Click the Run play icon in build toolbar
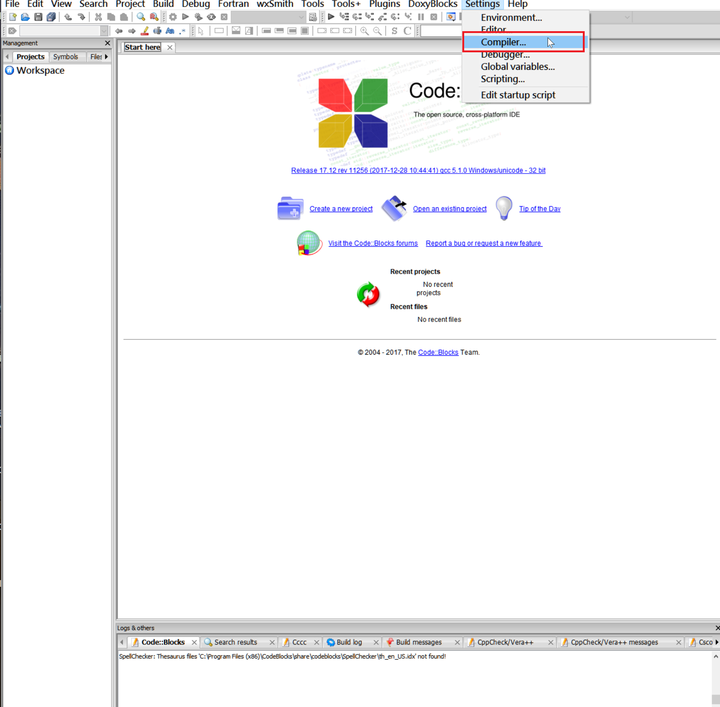 coord(186,17)
